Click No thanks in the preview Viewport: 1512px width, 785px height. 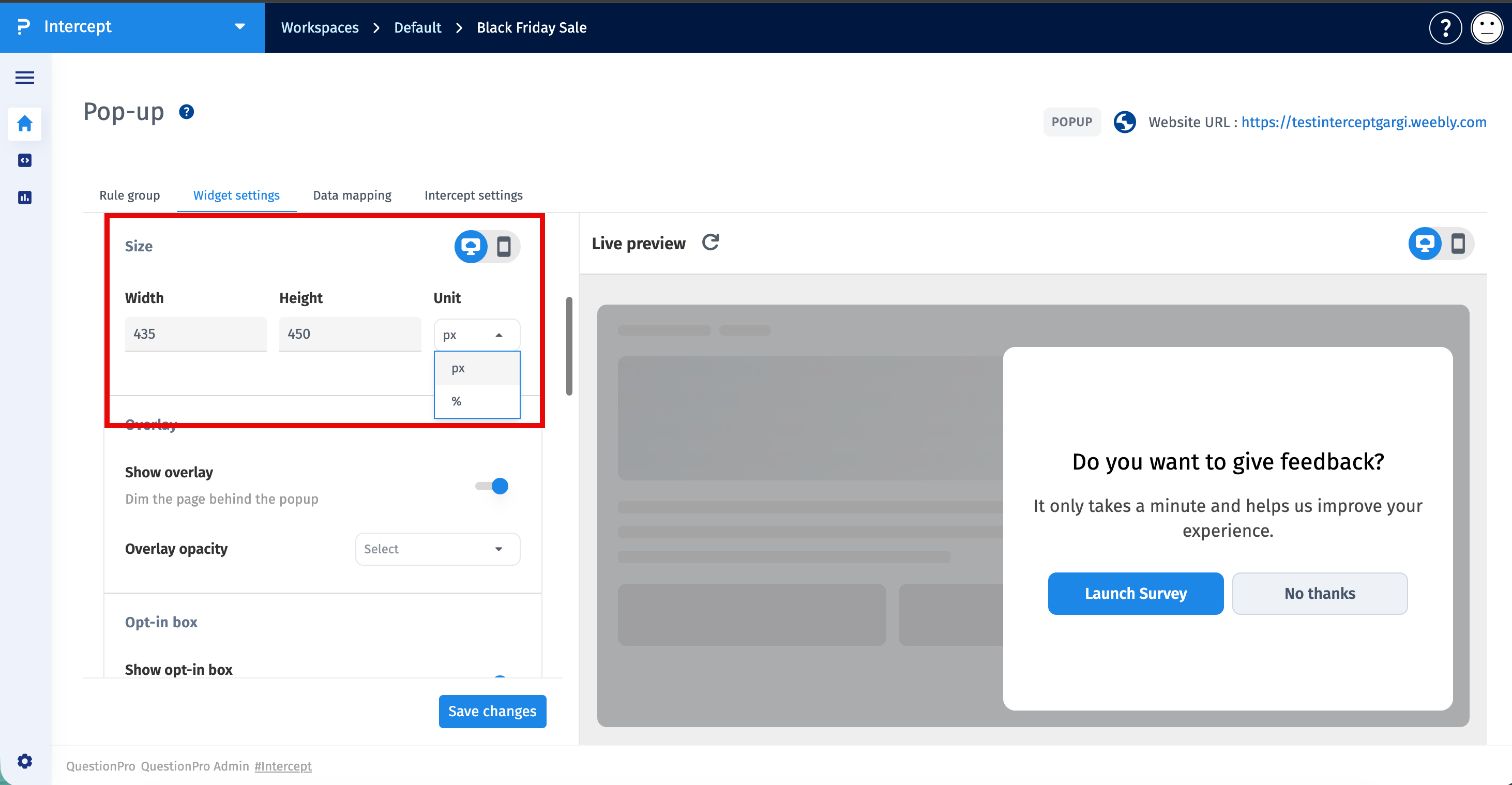(x=1320, y=593)
